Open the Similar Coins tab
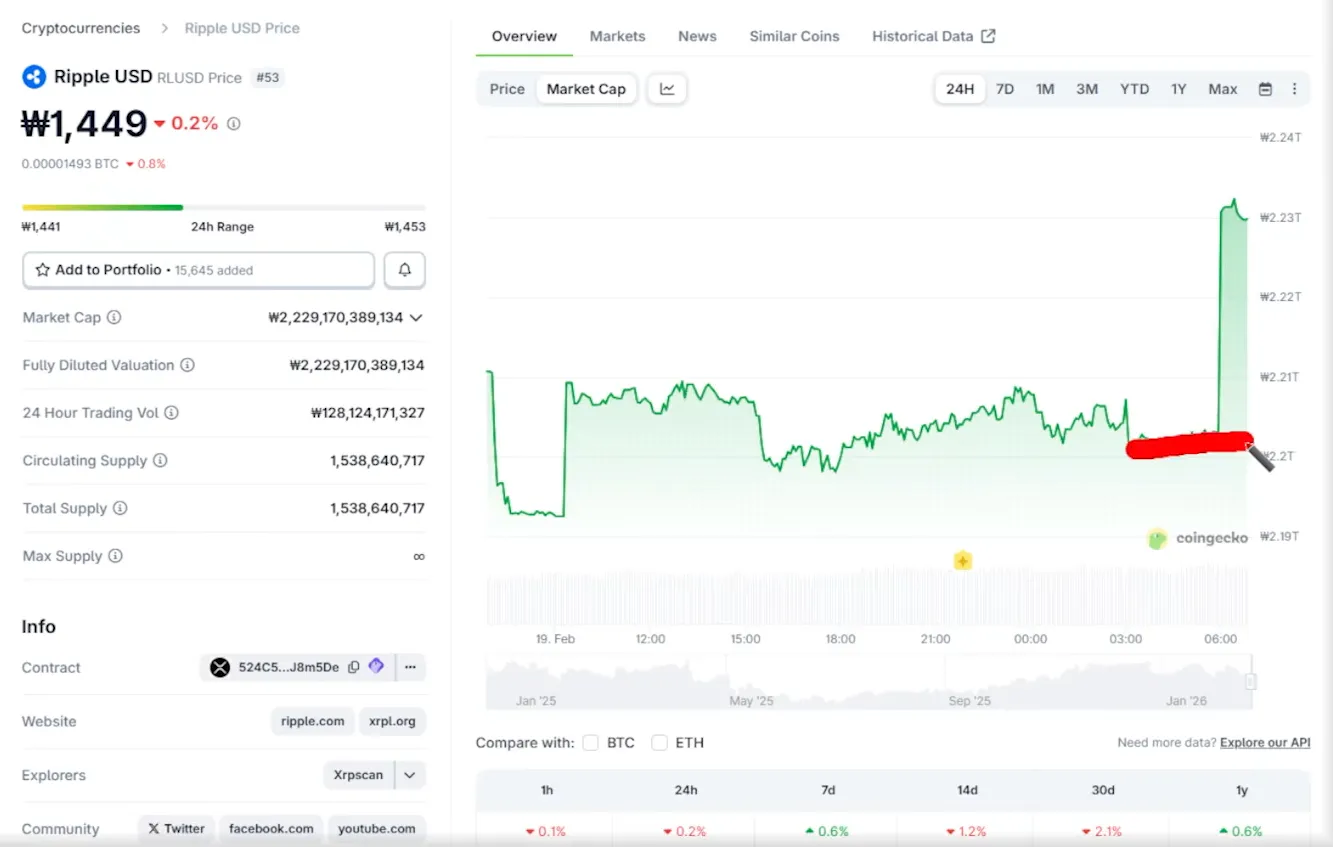The width and height of the screenshot is (1333, 847). [794, 36]
